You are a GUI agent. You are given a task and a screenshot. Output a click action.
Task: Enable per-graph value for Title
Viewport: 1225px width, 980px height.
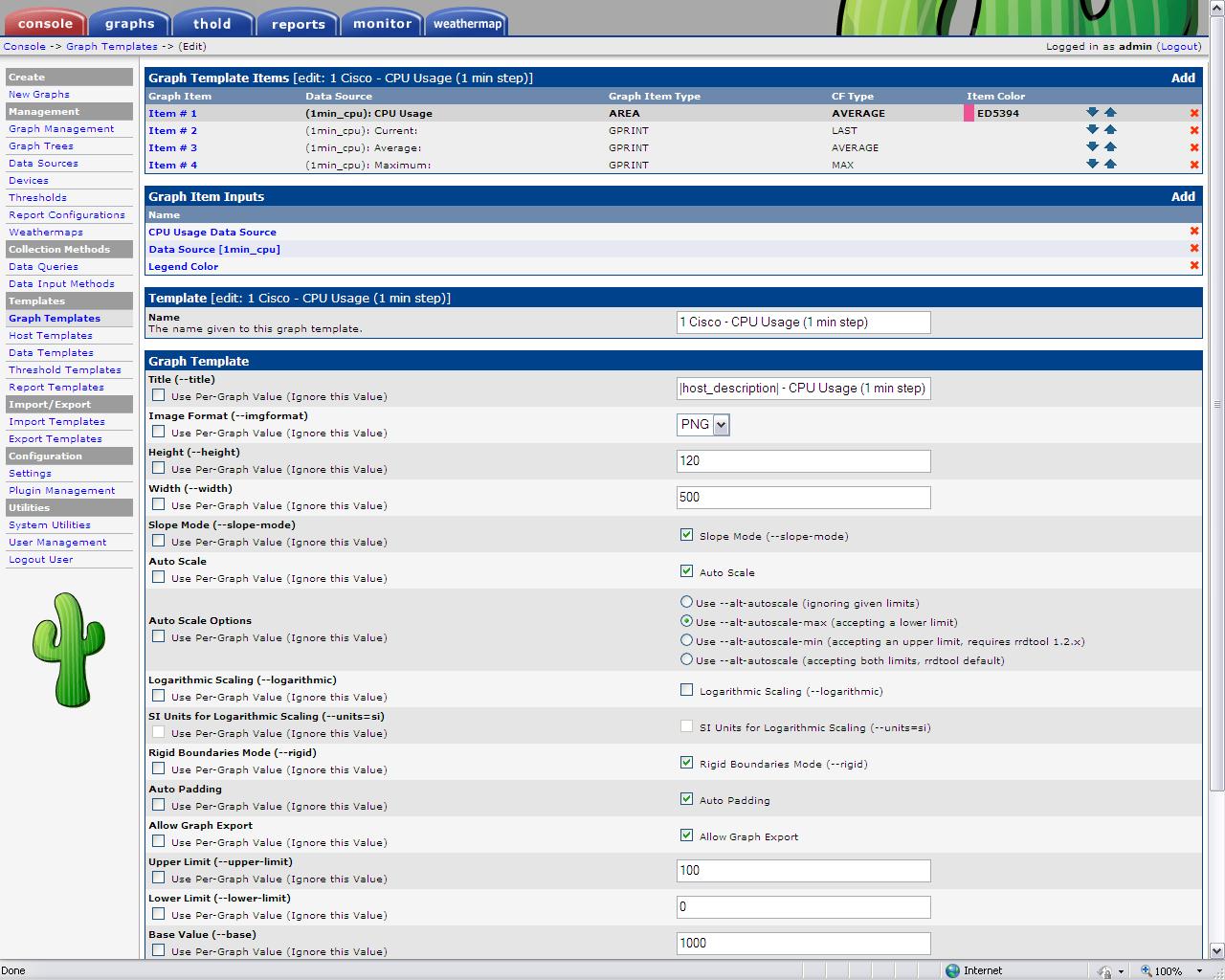pos(159,395)
